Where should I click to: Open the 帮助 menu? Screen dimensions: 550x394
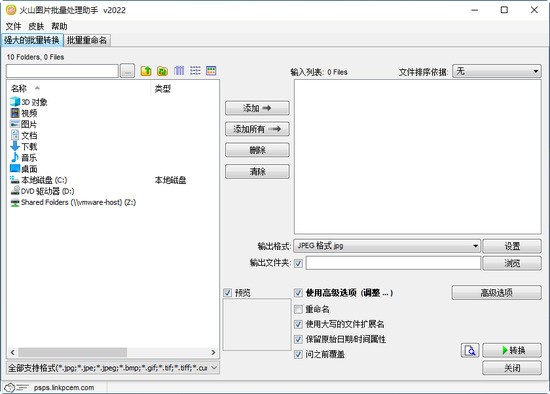[59, 26]
